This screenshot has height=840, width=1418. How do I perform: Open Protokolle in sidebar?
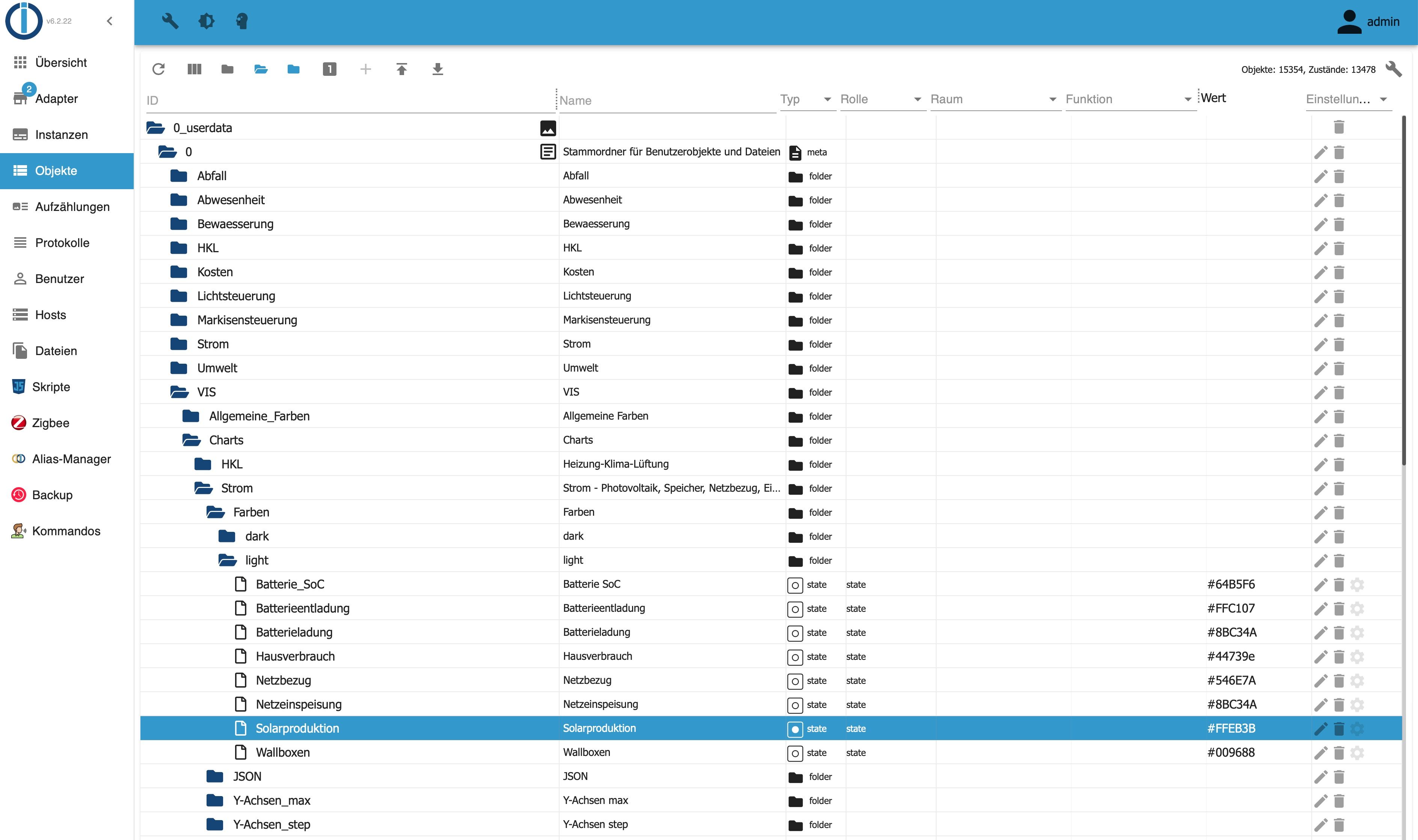click(67, 243)
